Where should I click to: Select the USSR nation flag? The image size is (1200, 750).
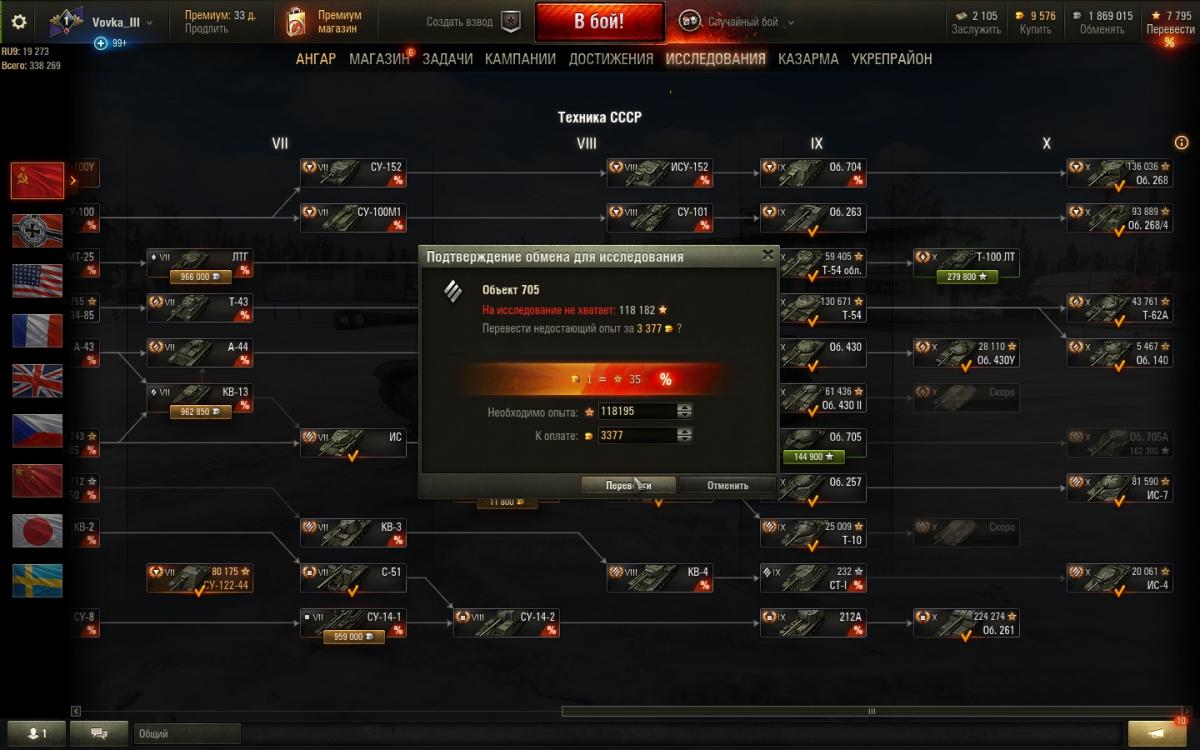[x=37, y=181]
